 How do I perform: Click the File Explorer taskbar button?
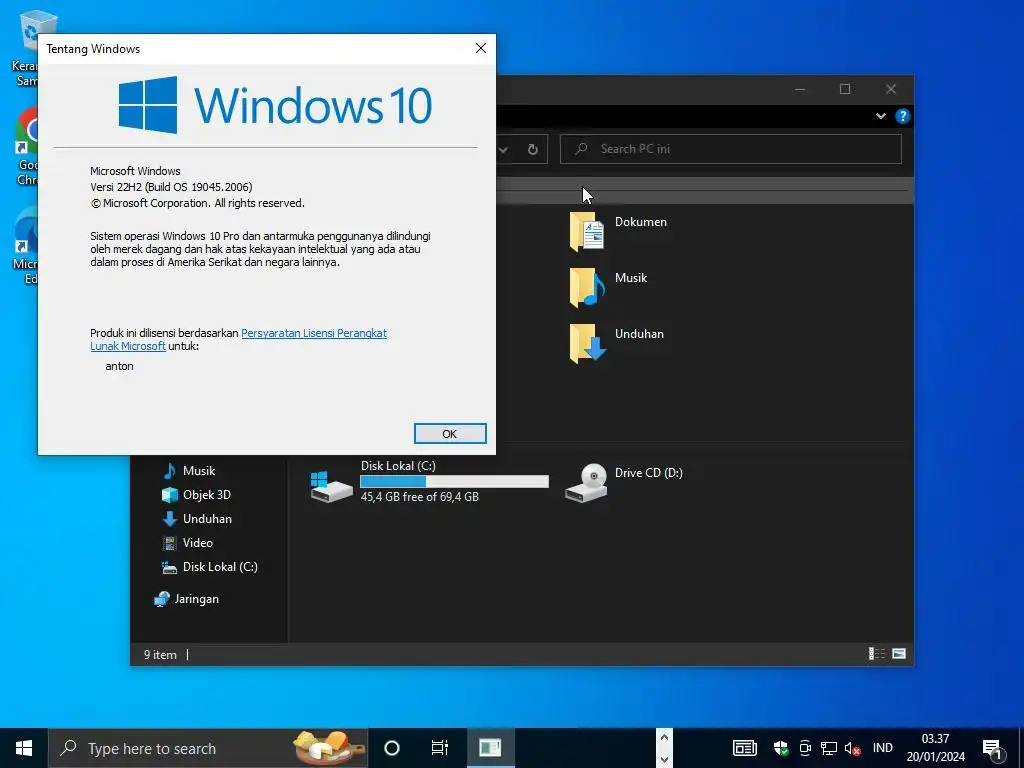(490, 748)
